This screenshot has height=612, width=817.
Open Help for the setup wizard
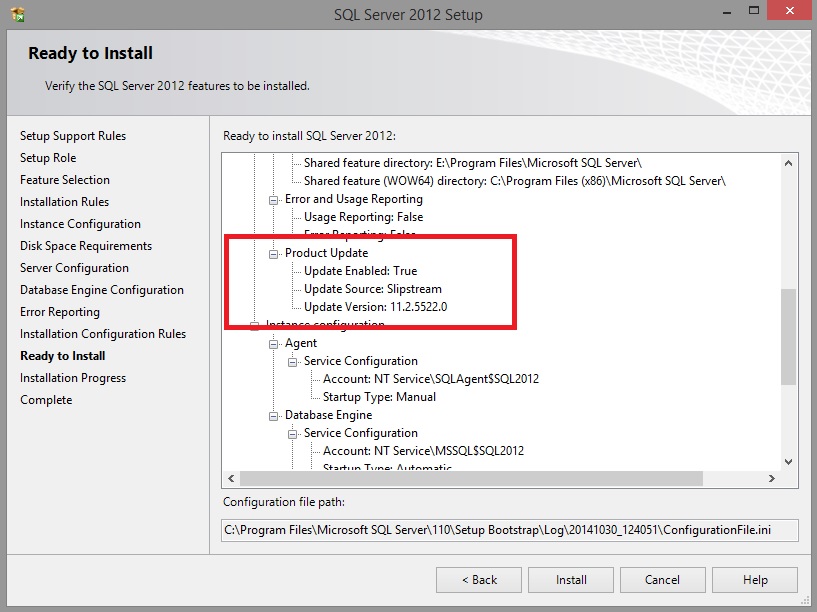pyautogui.click(x=754, y=580)
